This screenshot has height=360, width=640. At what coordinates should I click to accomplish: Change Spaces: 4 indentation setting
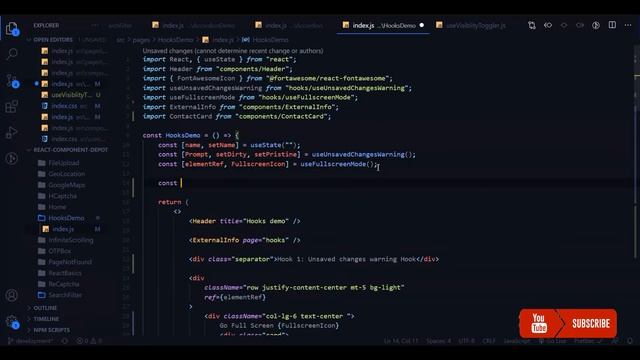coord(439,341)
